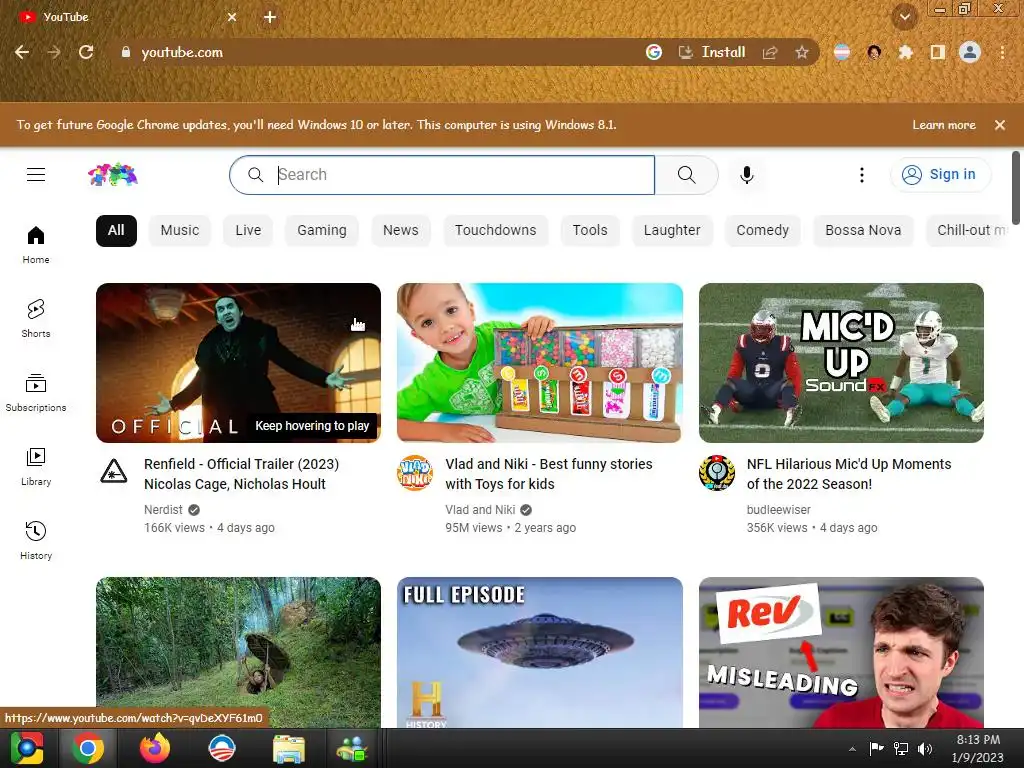Image resolution: width=1024 pixels, height=768 pixels.
Task: Click Learn more on update banner
Action: (944, 125)
